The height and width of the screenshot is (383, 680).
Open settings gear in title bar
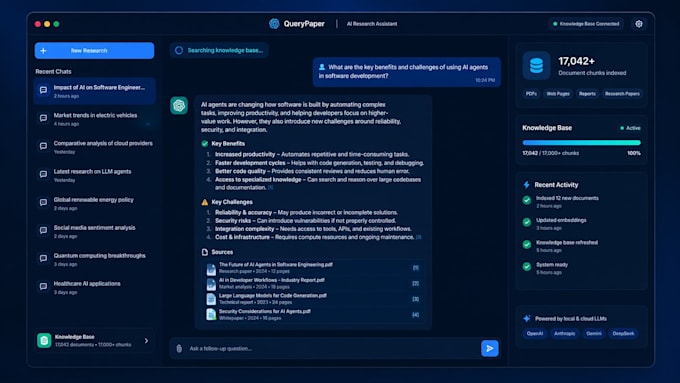click(639, 24)
